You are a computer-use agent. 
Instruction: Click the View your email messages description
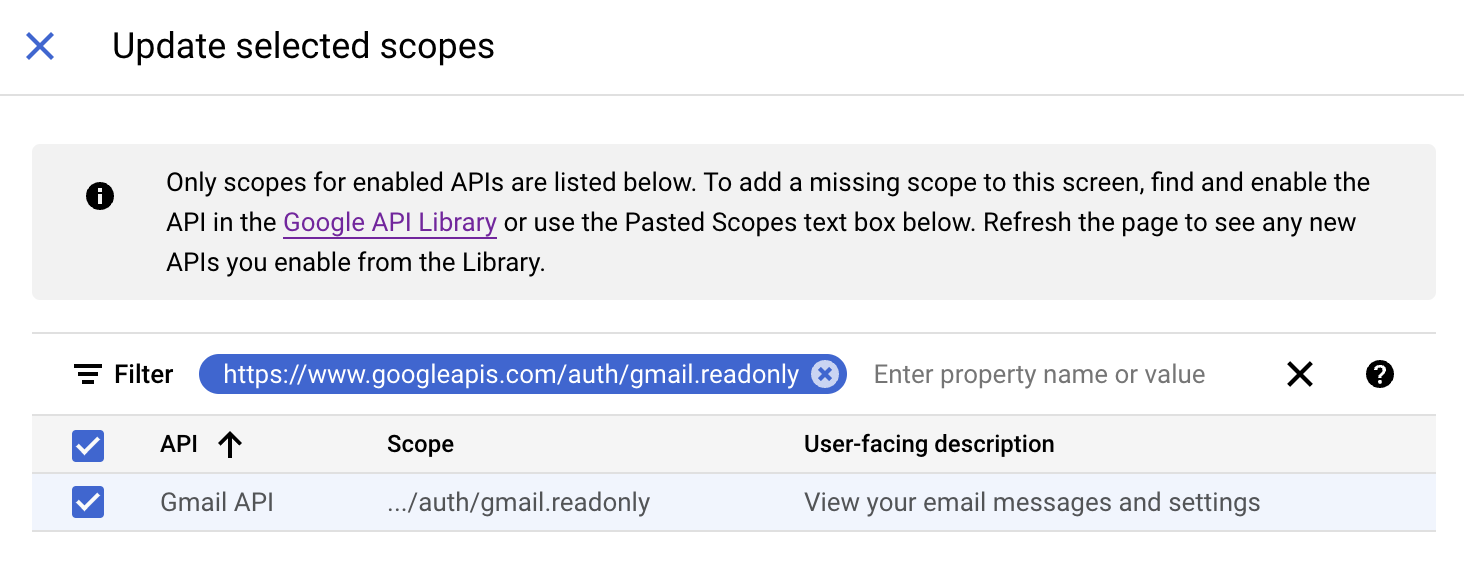(1032, 502)
